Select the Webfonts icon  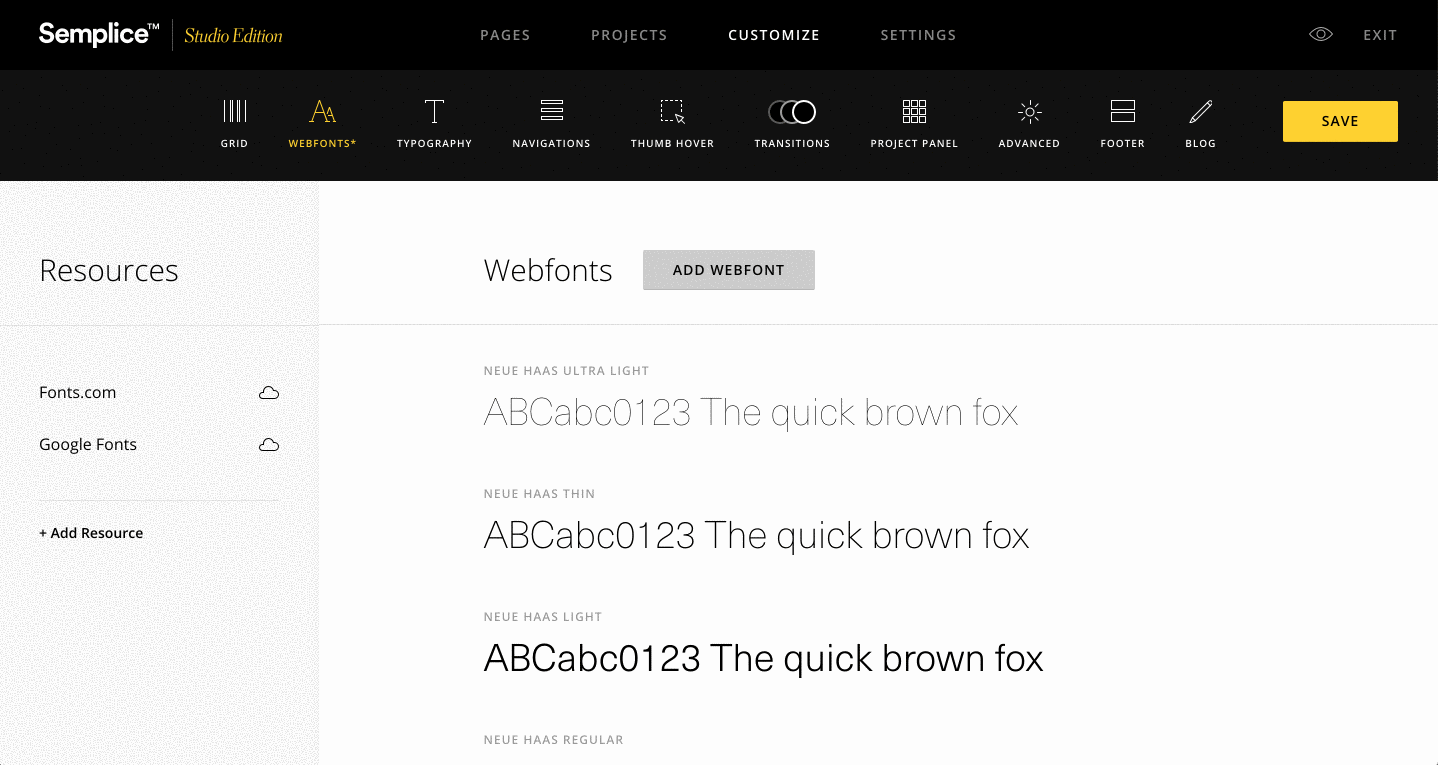tap(322, 111)
